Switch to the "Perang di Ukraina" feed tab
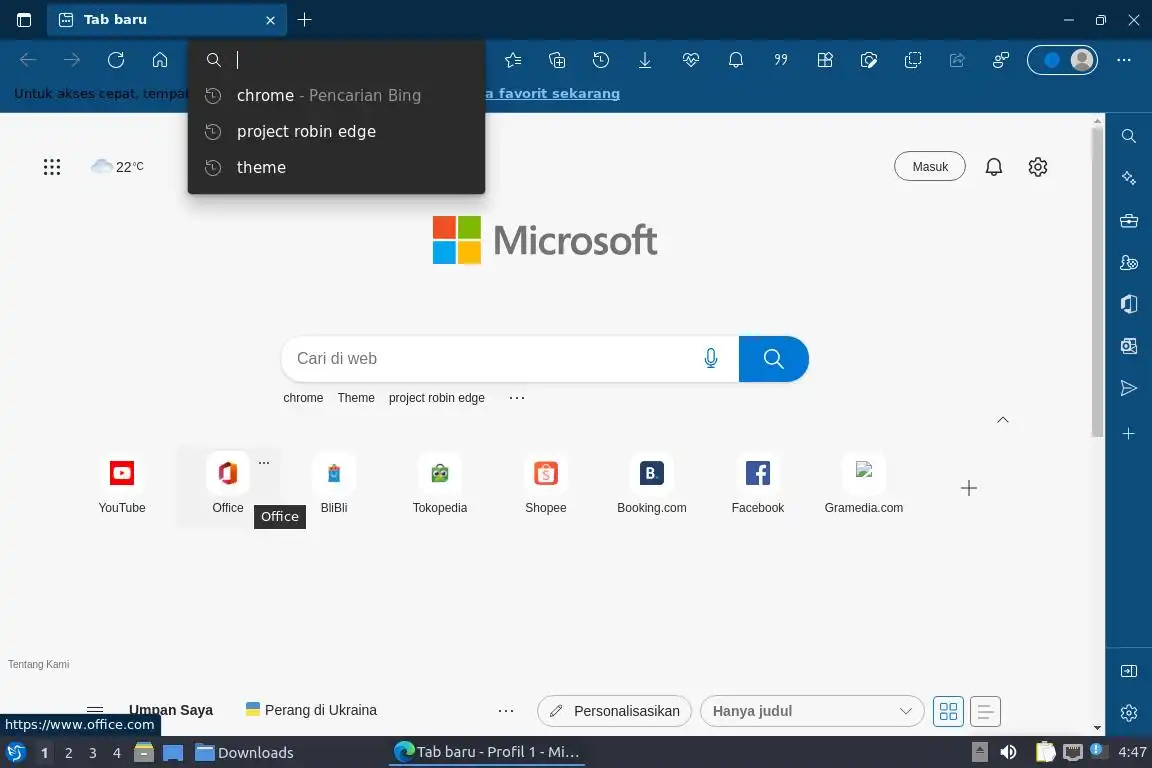Image resolution: width=1152 pixels, height=768 pixels. coord(312,710)
